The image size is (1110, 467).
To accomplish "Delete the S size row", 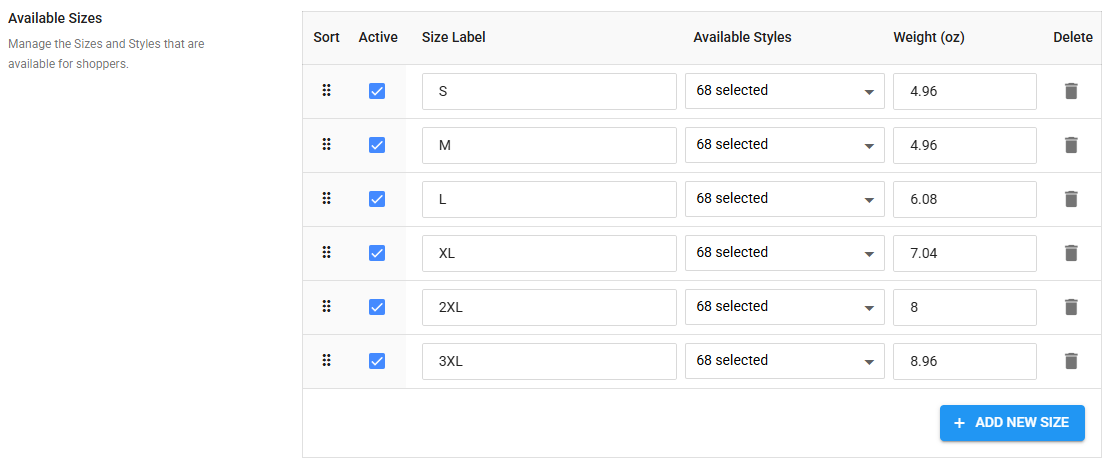I will pos(1071,91).
